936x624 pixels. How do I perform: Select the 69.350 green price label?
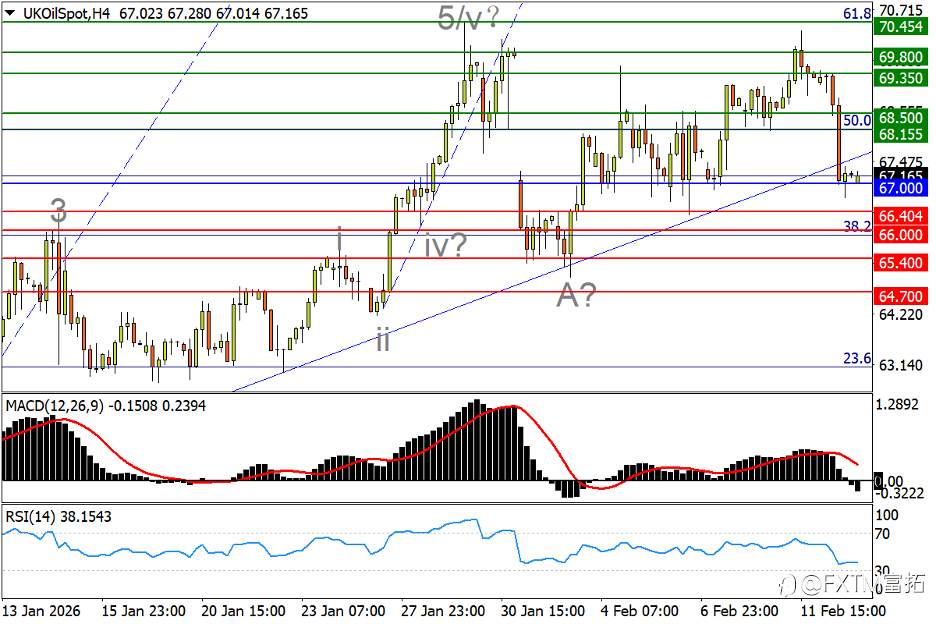901,78
